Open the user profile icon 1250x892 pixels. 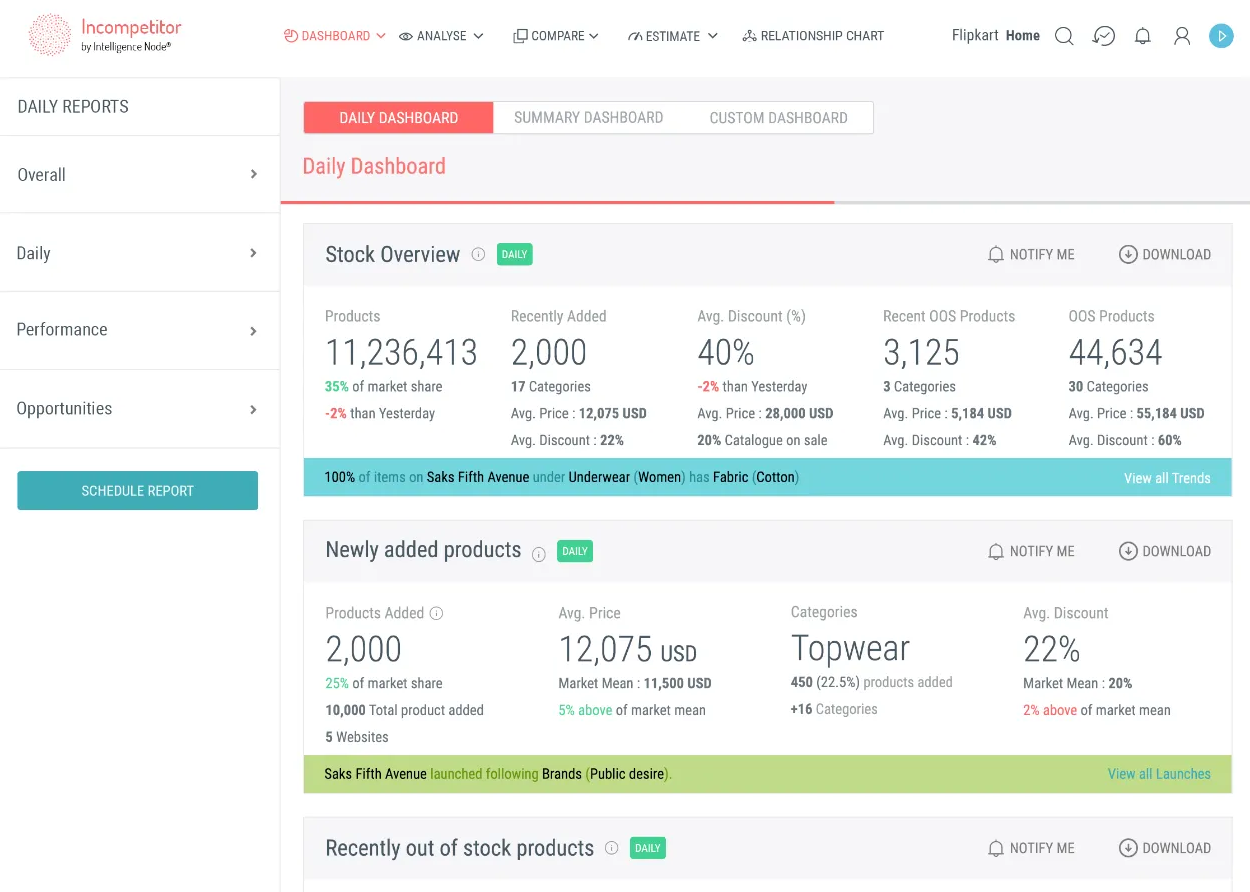[1181, 35]
